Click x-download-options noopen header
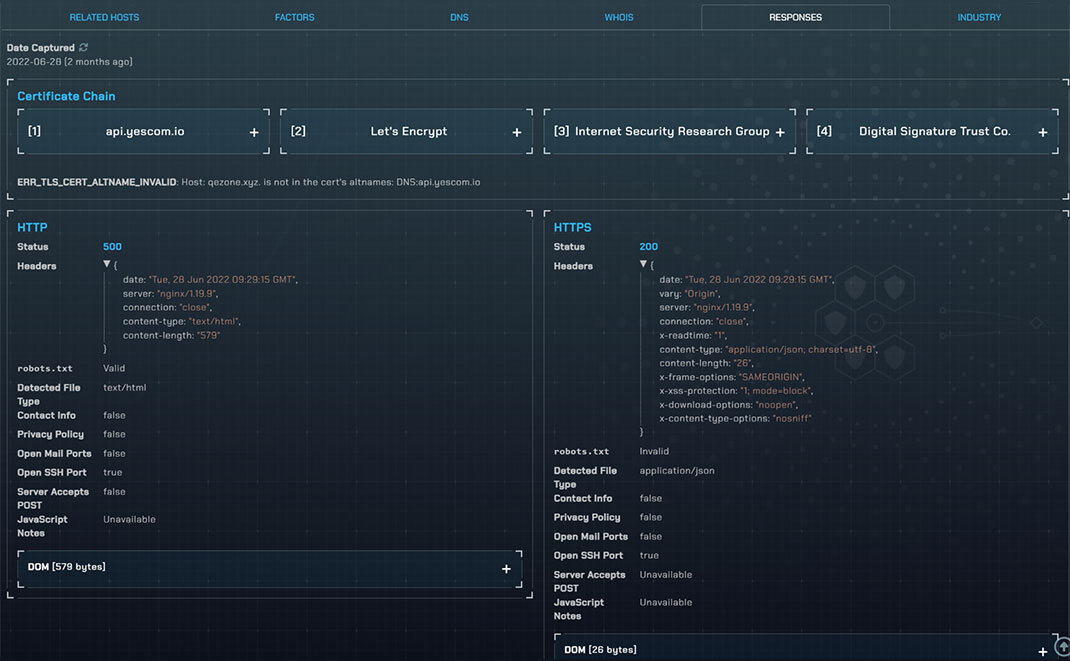1070x661 pixels. point(728,405)
